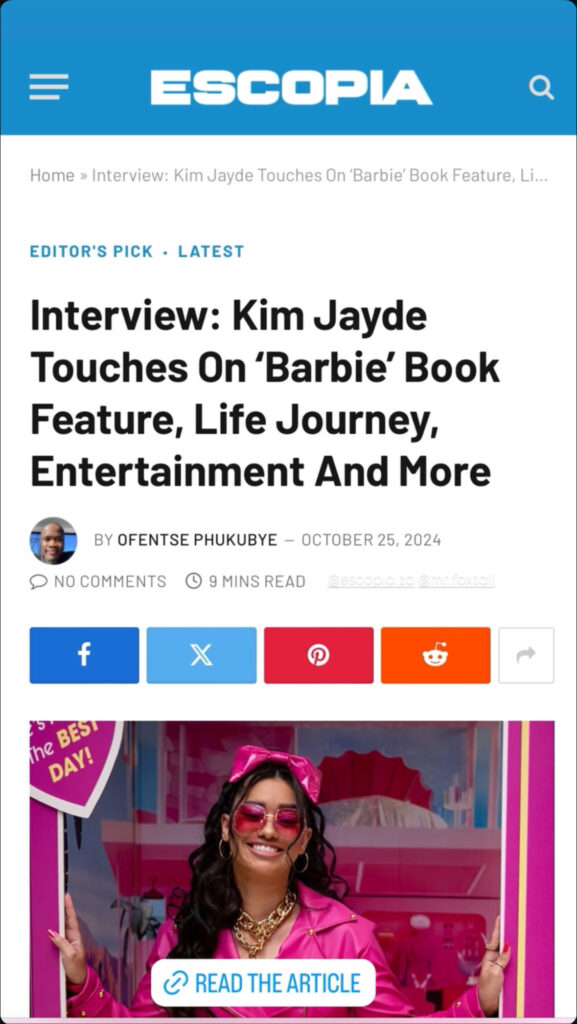Click the article headline

(x=265, y=393)
